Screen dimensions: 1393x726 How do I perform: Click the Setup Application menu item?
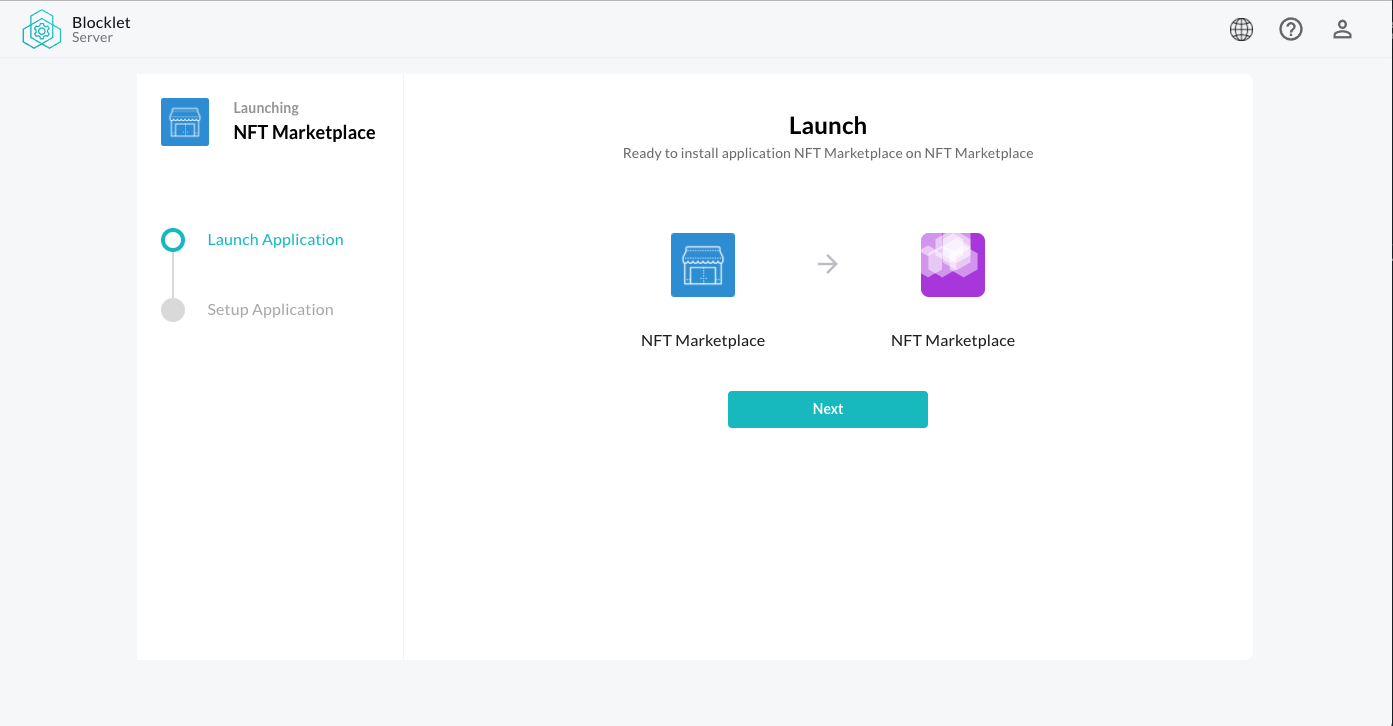pos(270,309)
